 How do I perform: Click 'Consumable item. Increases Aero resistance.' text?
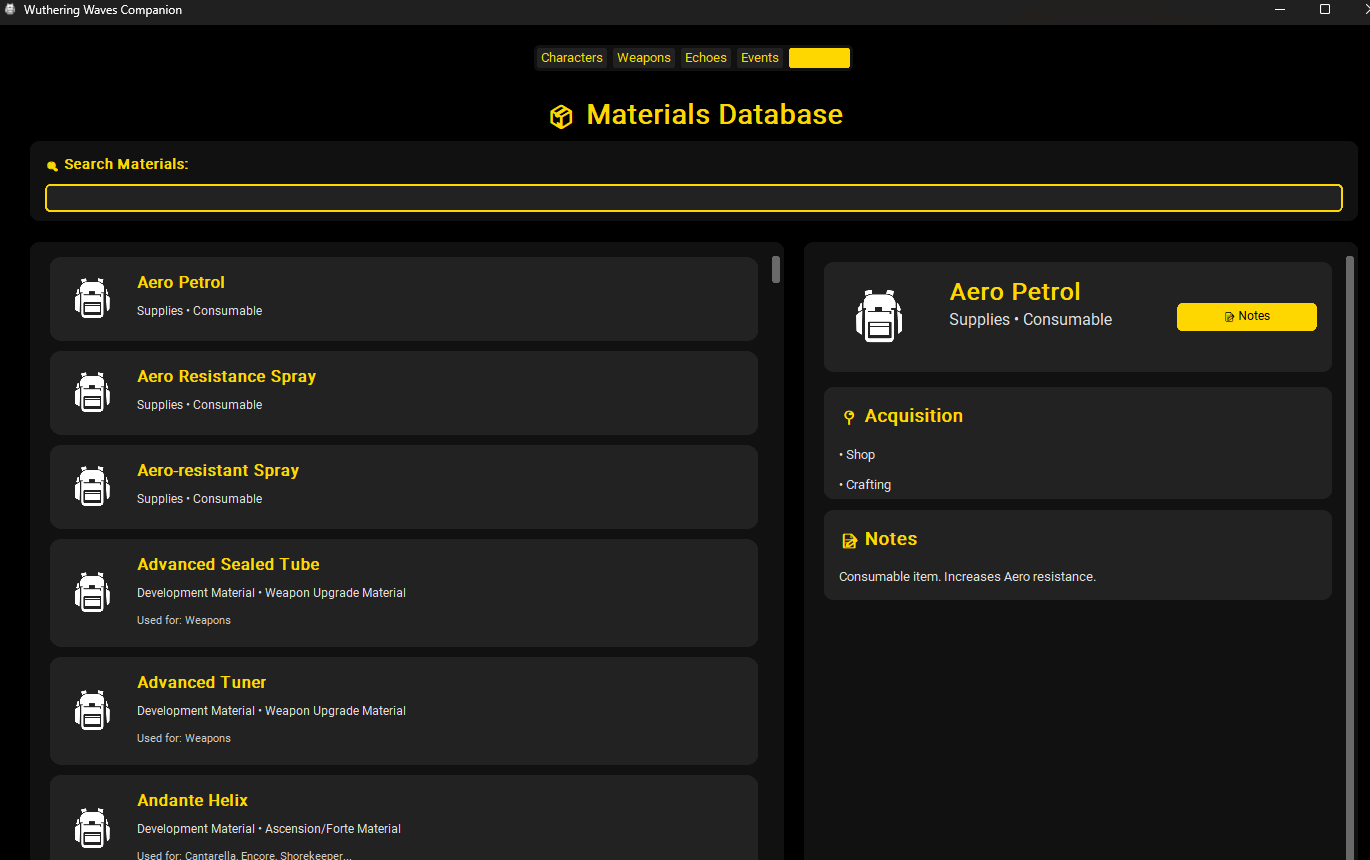(x=968, y=577)
